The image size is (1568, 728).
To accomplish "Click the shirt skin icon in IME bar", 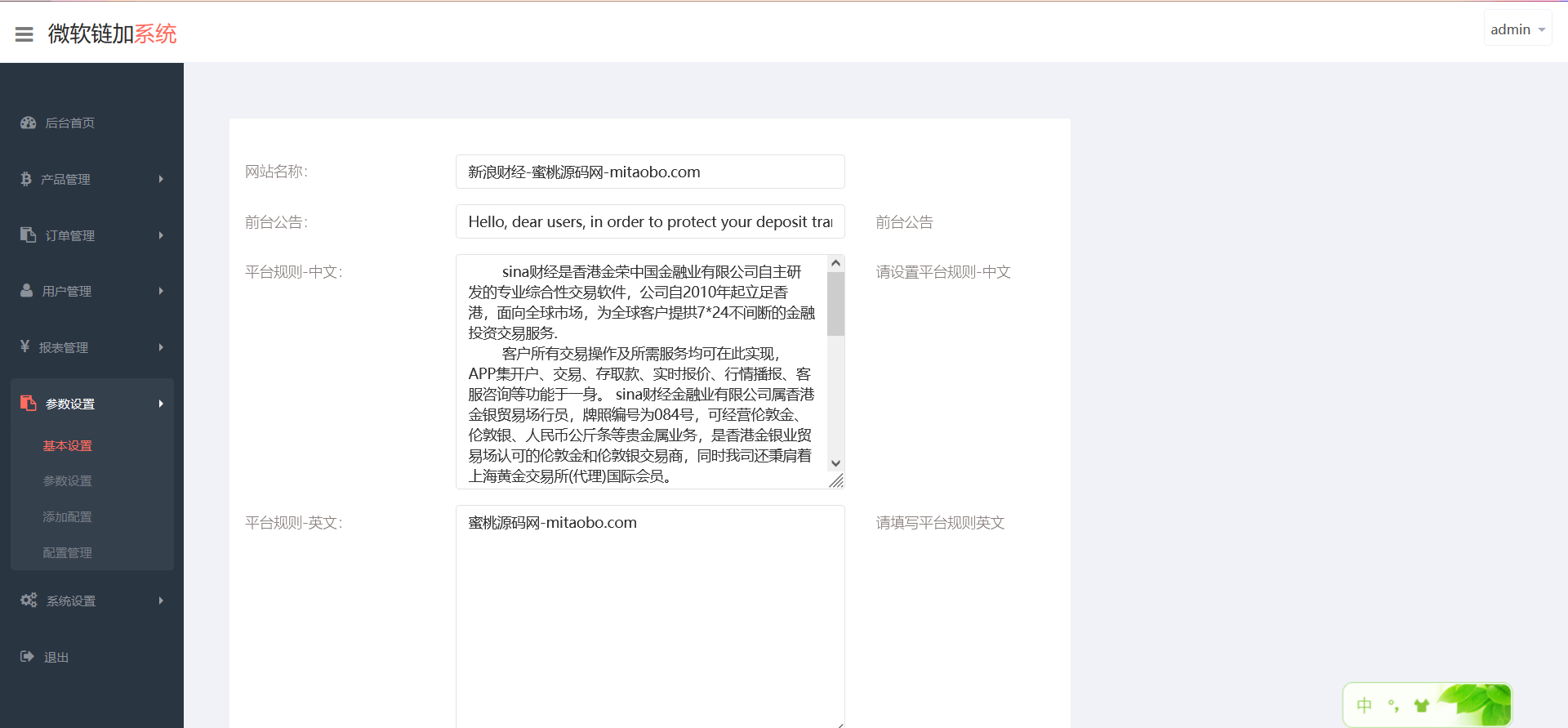I will [x=1422, y=705].
